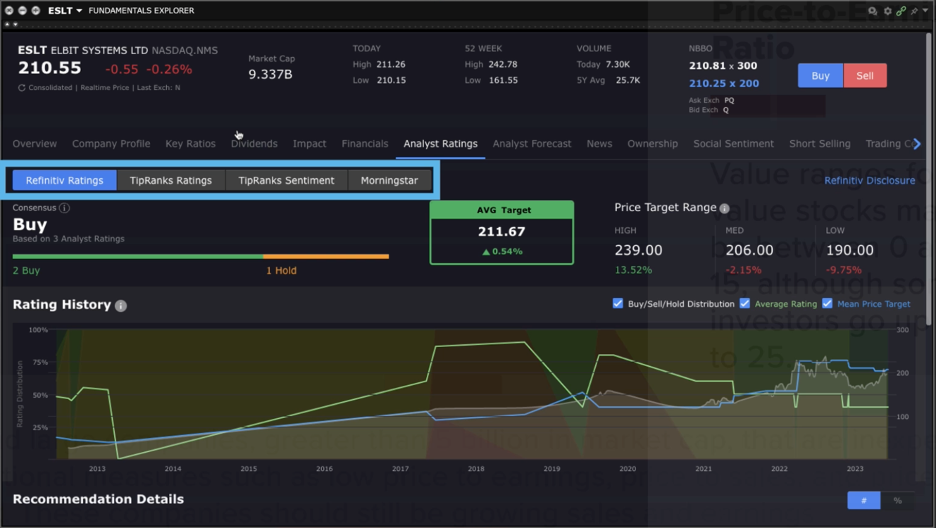The image size is (936, 528).
Task: Select the TipRanks Sentiment sub-tab
Action: point(286,181)
